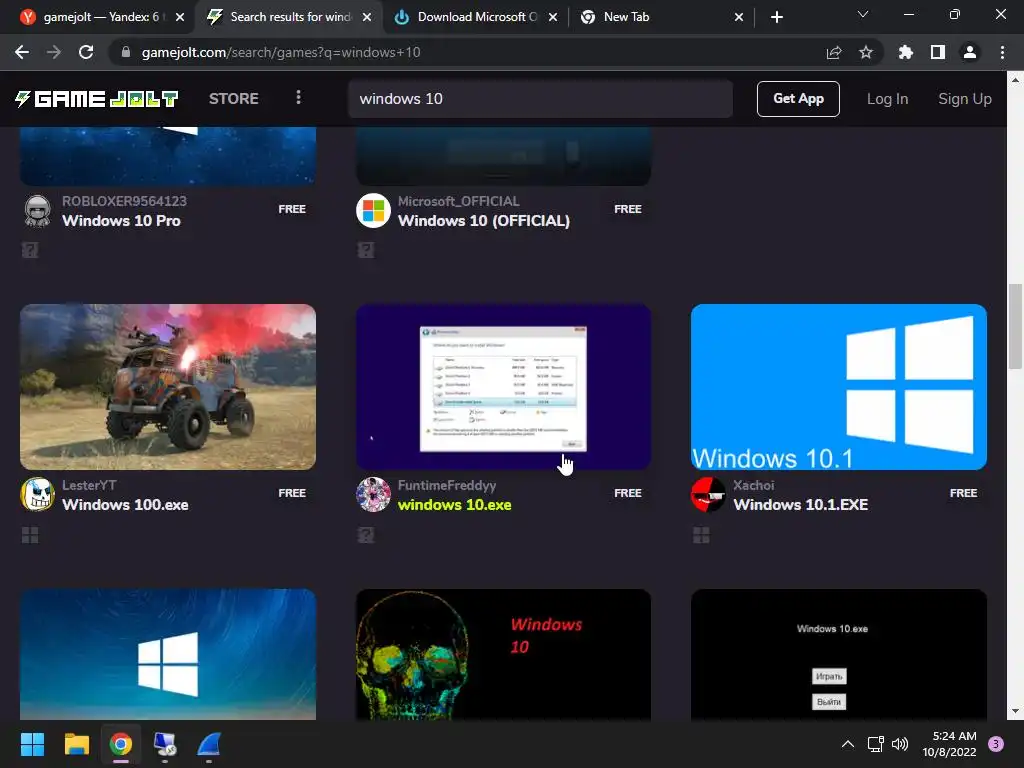
Task: Reload the page
Action: pos(86,52)
